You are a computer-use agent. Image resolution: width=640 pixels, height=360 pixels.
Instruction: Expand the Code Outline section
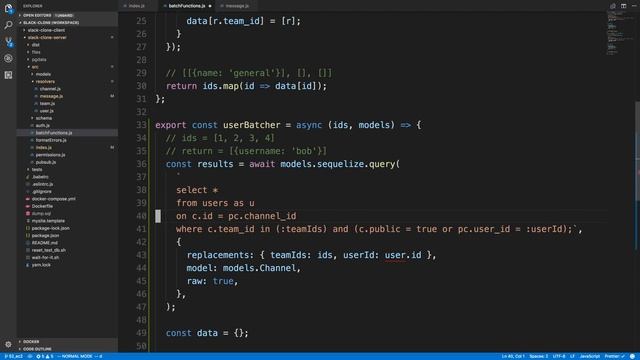coord(67,349)
